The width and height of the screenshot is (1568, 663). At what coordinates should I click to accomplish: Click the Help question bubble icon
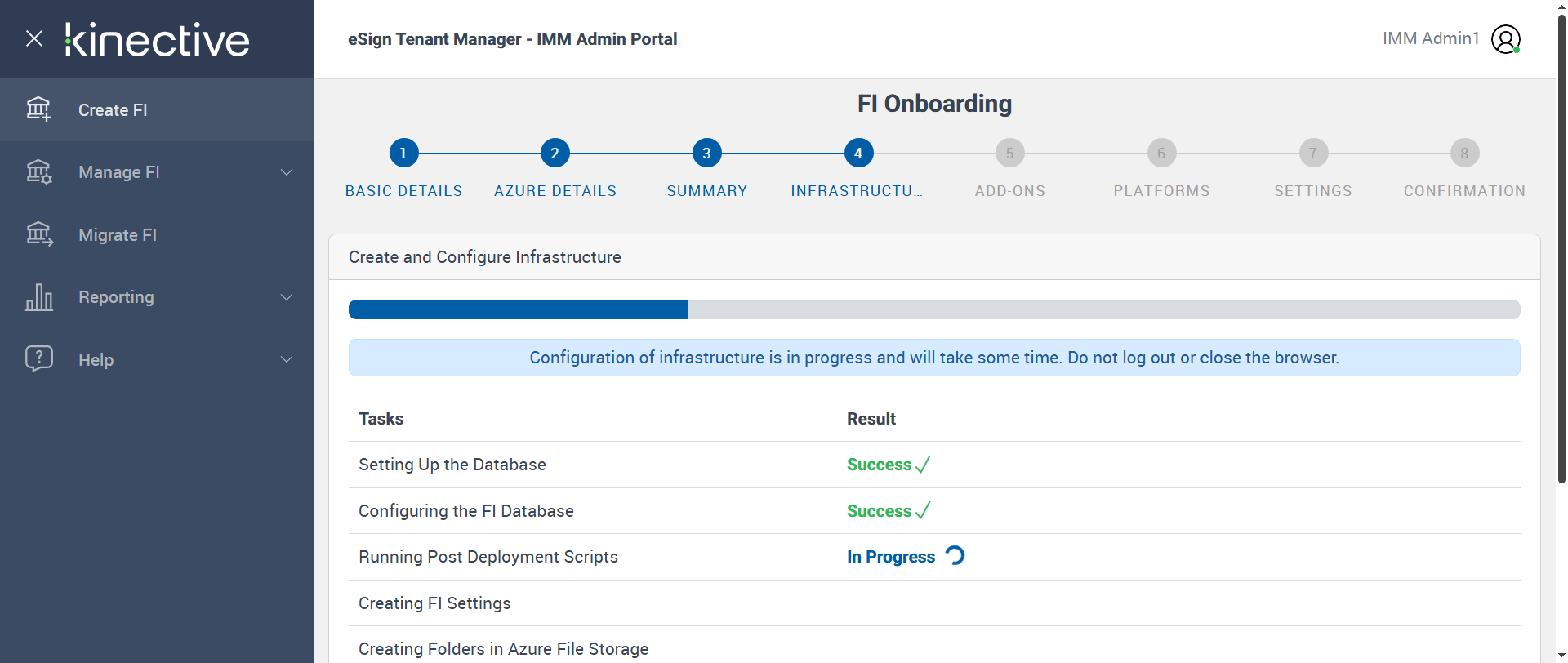click(x=38, y=359)
